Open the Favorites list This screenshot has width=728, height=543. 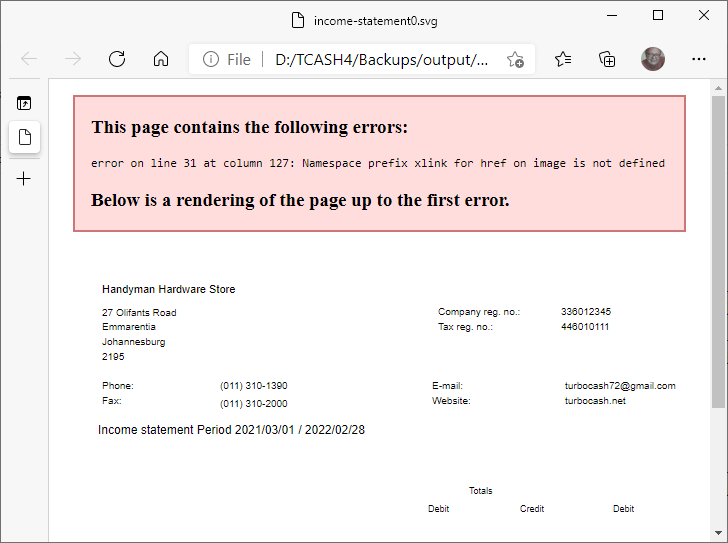(563, 59)
